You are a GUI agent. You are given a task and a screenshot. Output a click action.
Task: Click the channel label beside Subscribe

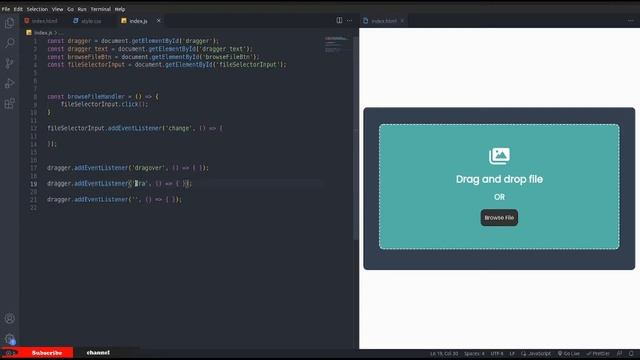[x=98, y=353]
